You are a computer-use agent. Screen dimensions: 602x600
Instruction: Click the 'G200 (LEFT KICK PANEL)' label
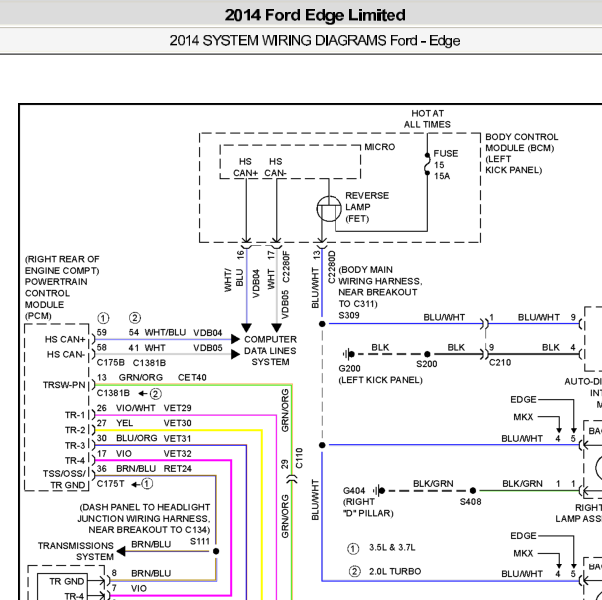[x=380, y=374]
